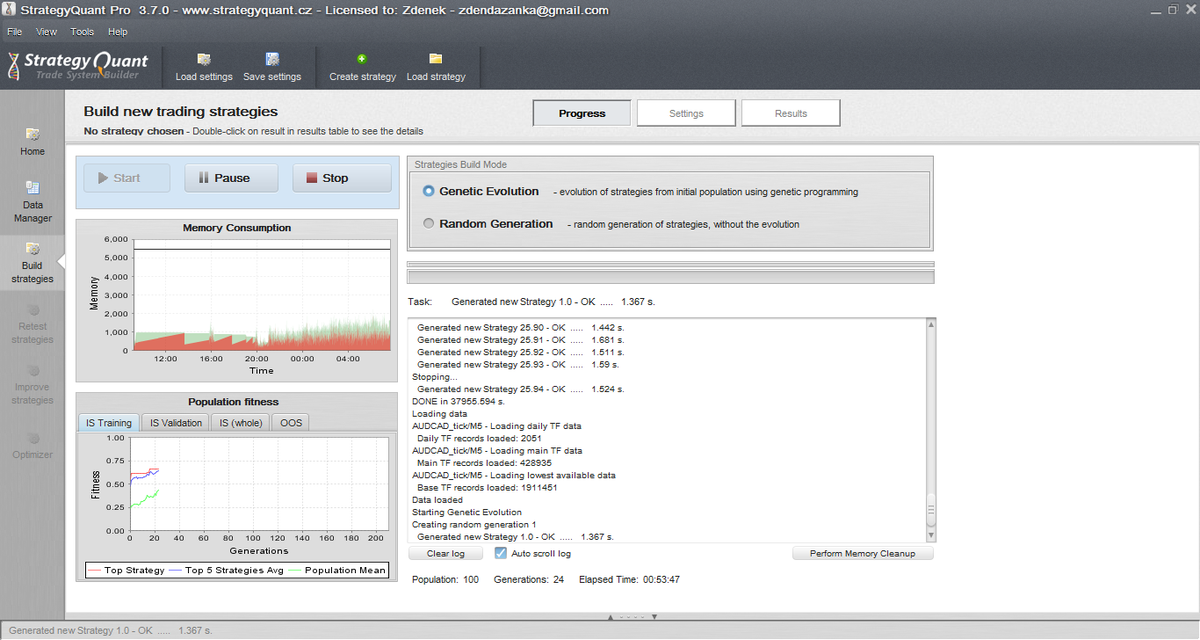This screenshot has height=640, width=1200.
Task: Click the status bar message text
Action: [109, 631]
